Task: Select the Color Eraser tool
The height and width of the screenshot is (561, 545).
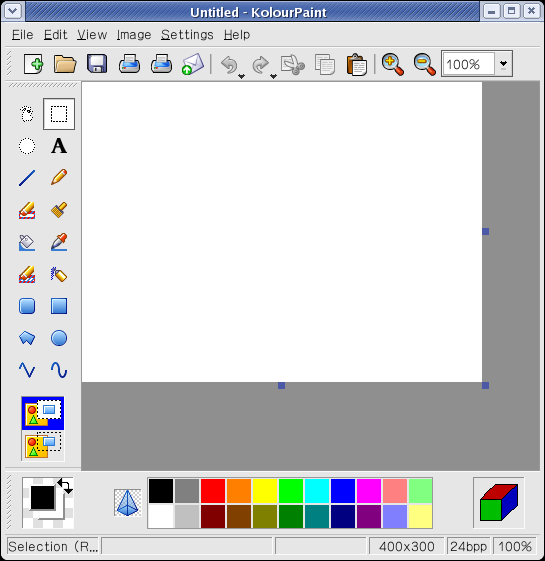Action: [x=27, y=274]
